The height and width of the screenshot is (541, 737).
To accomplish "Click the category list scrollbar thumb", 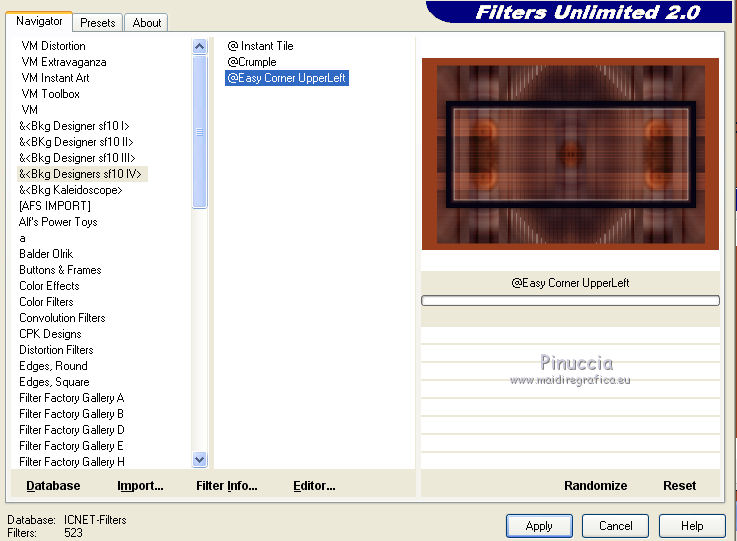I will (199, 132).
